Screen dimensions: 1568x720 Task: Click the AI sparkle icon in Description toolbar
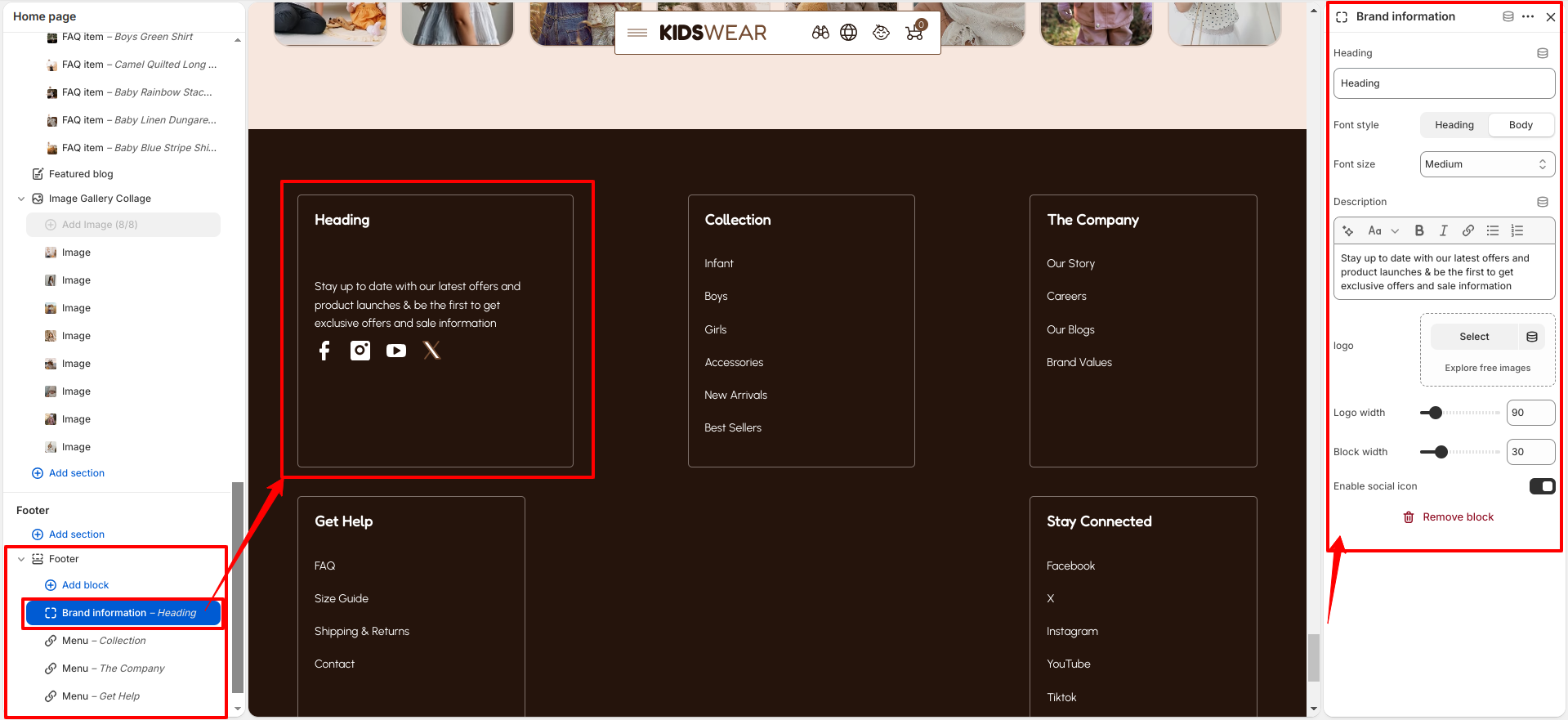click(1348, 231)
